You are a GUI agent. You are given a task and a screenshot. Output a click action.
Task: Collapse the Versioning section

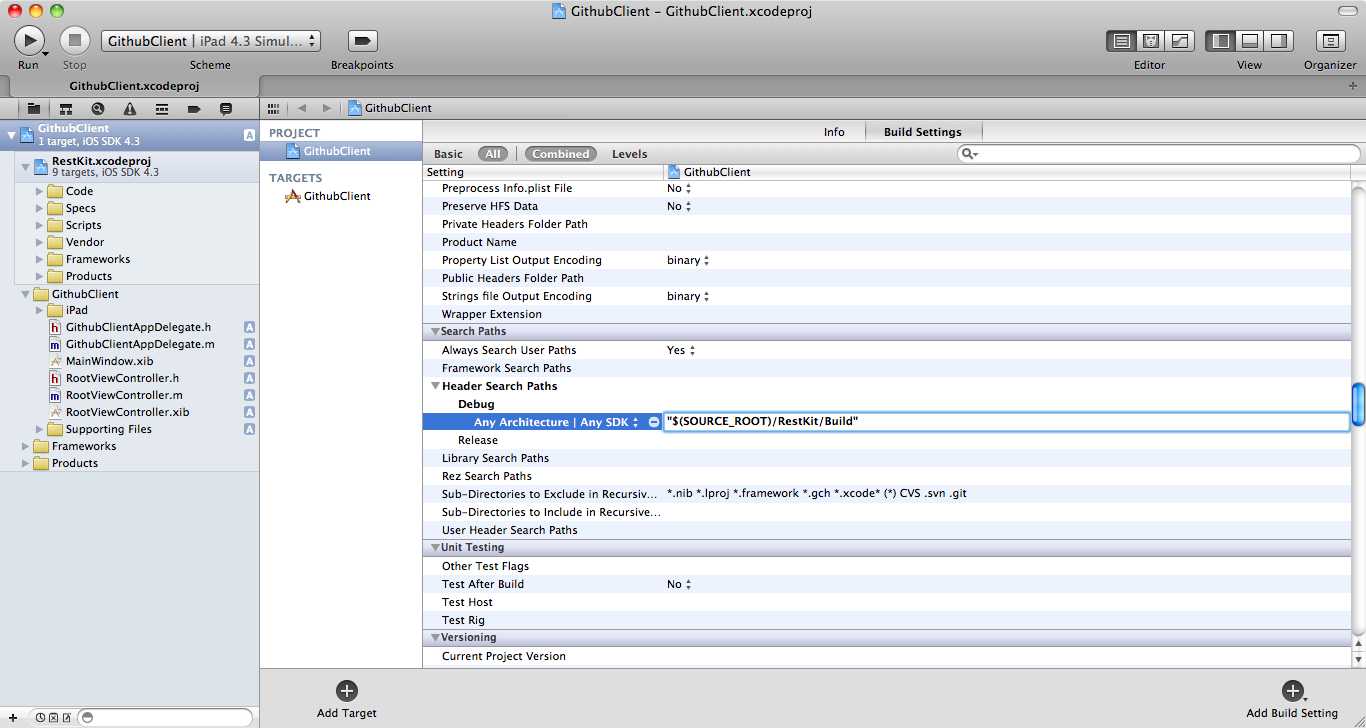435,637
